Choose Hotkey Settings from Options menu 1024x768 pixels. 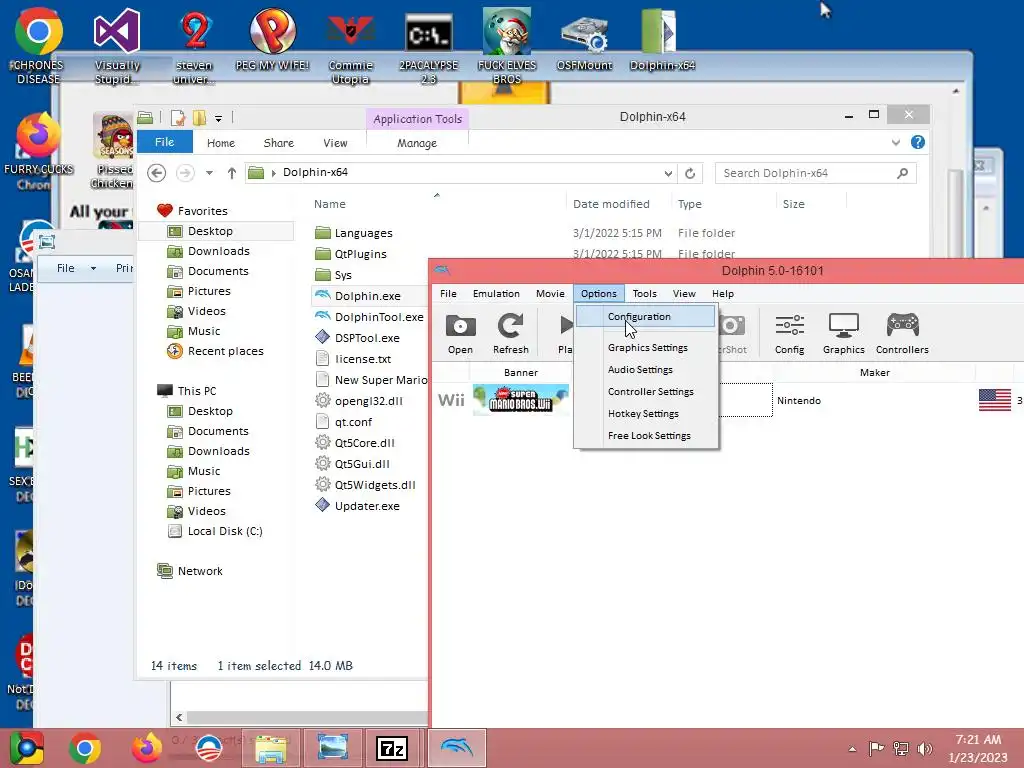(x=646, y=413)
